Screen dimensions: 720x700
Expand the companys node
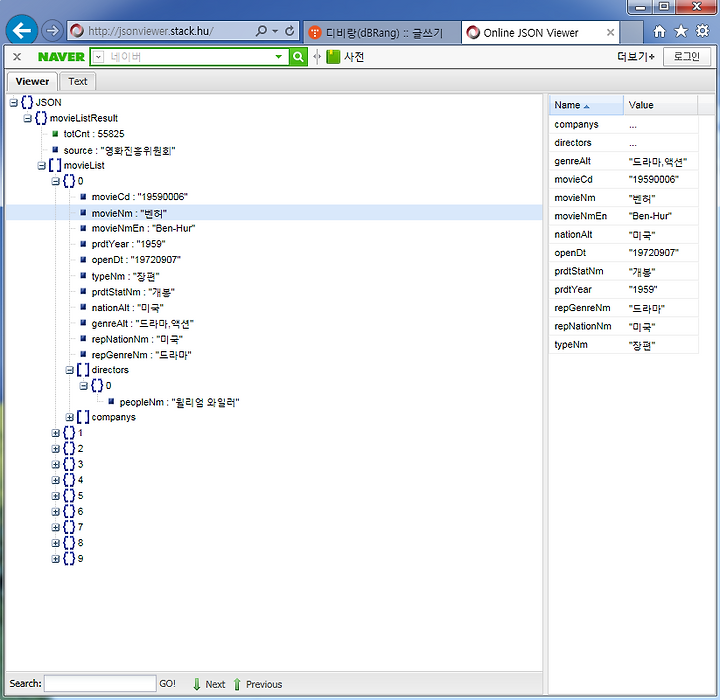coord(69,417)
